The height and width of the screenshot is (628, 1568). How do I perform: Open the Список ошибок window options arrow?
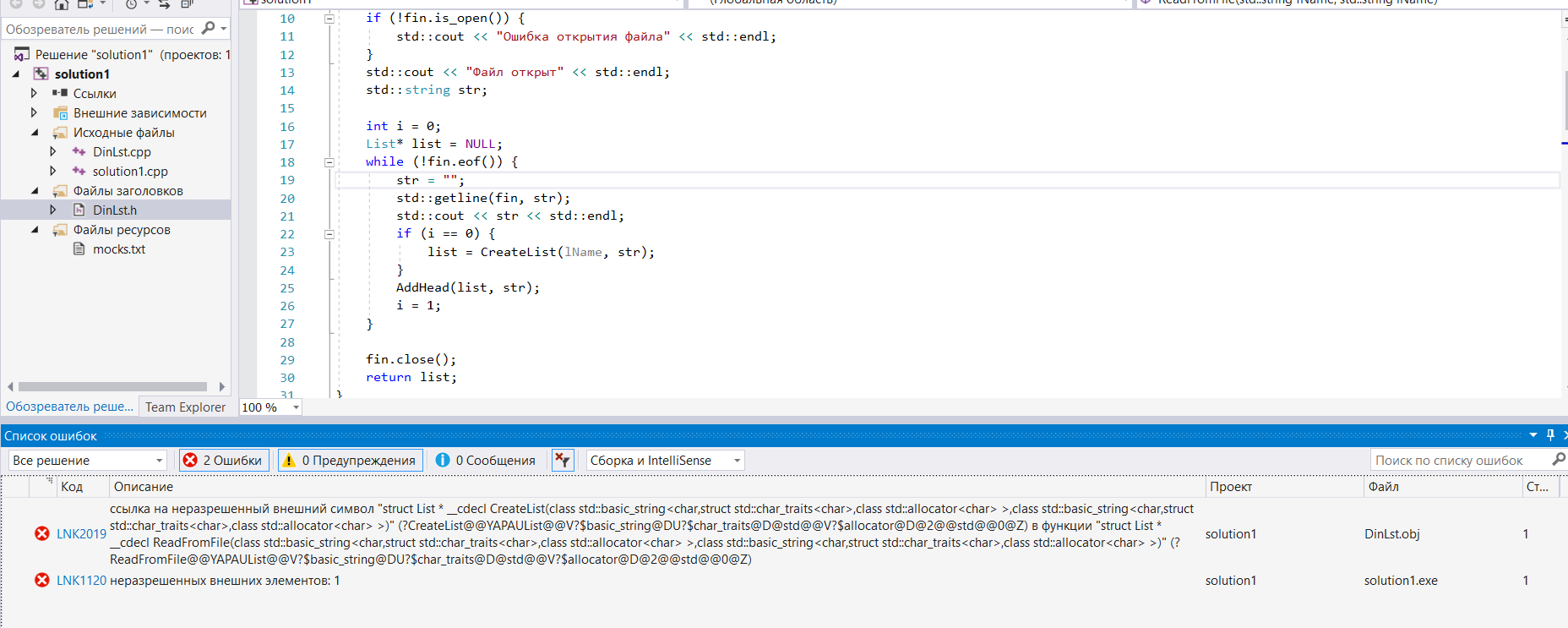(x=1533, y=435)
